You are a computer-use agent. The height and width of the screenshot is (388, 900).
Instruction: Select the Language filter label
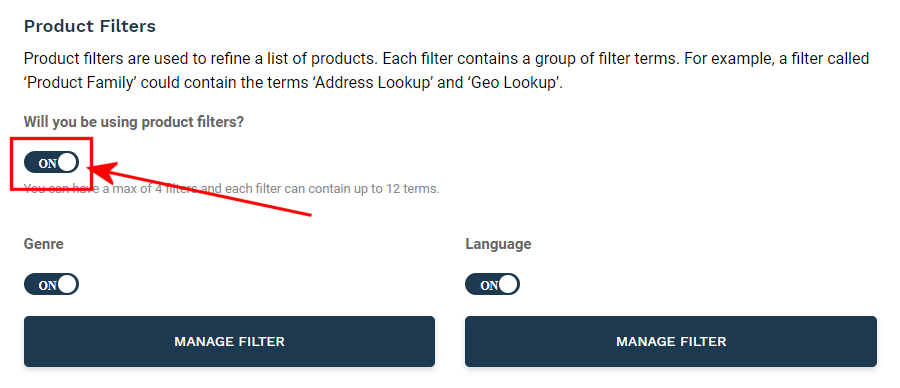coord(498,244)
